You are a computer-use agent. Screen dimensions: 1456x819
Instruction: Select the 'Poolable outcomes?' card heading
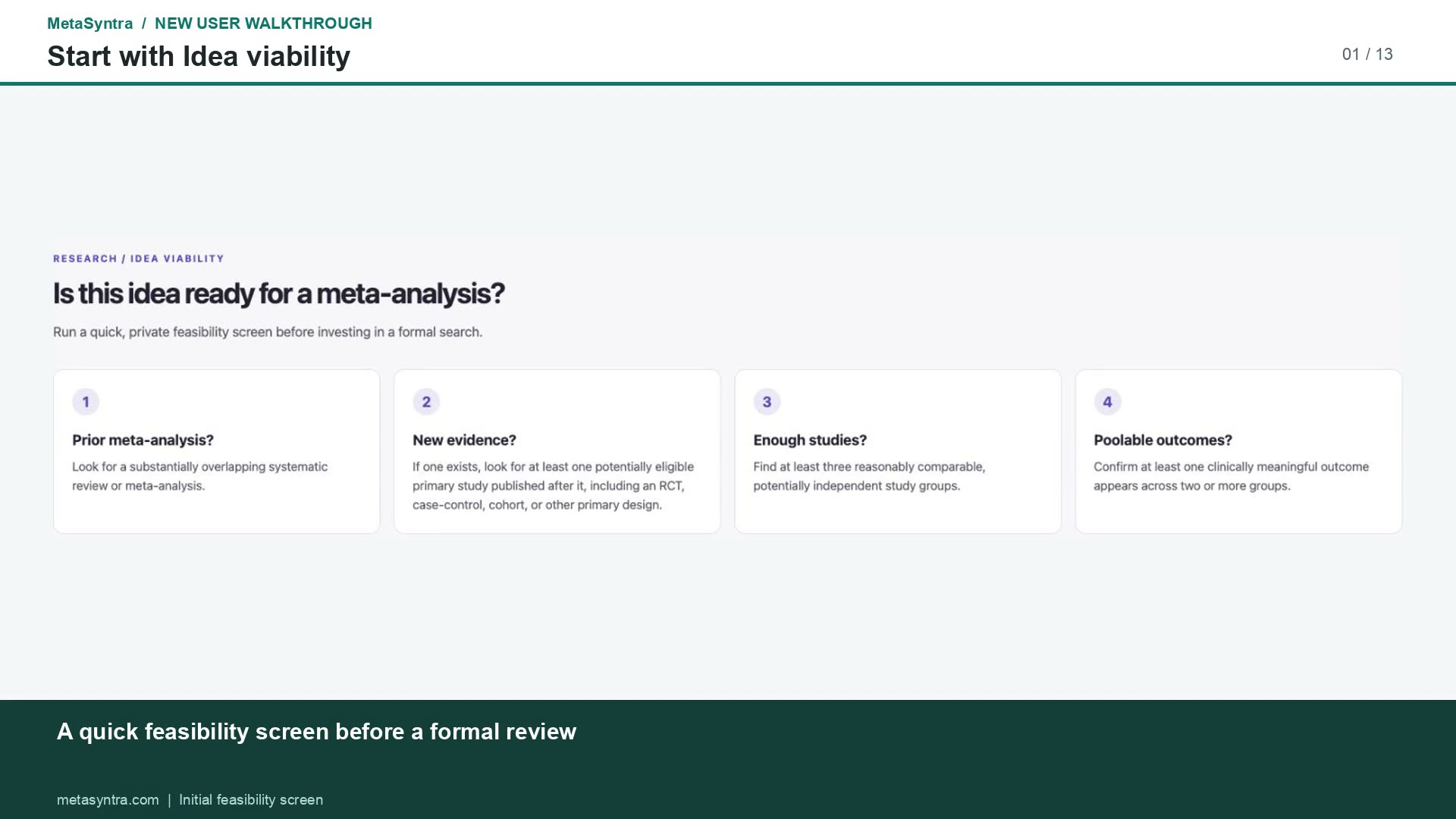tap(1163, 440)
